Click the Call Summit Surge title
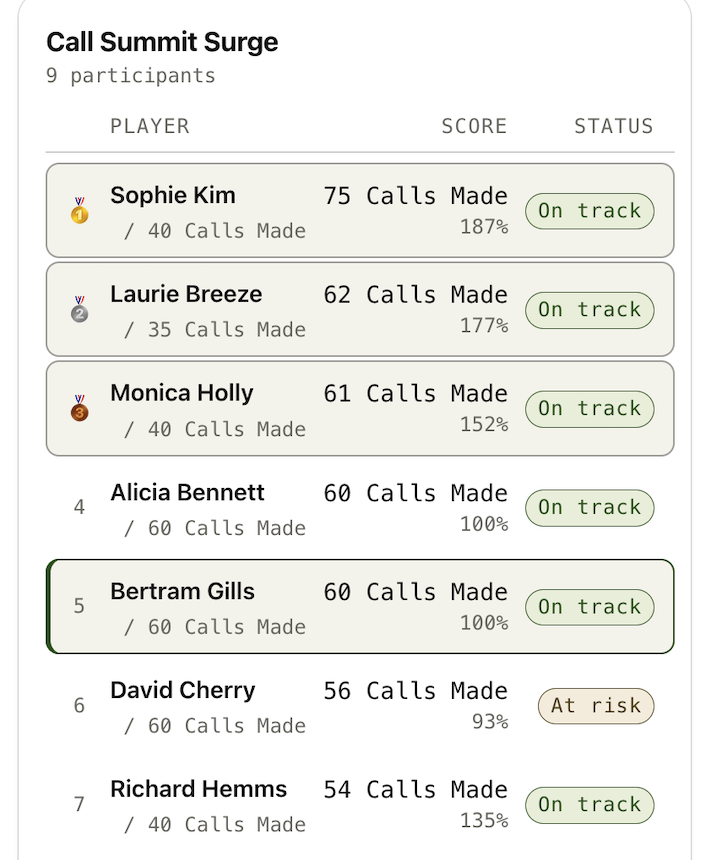The width and height of the screenshot is (706, 860). pos(162,42)
